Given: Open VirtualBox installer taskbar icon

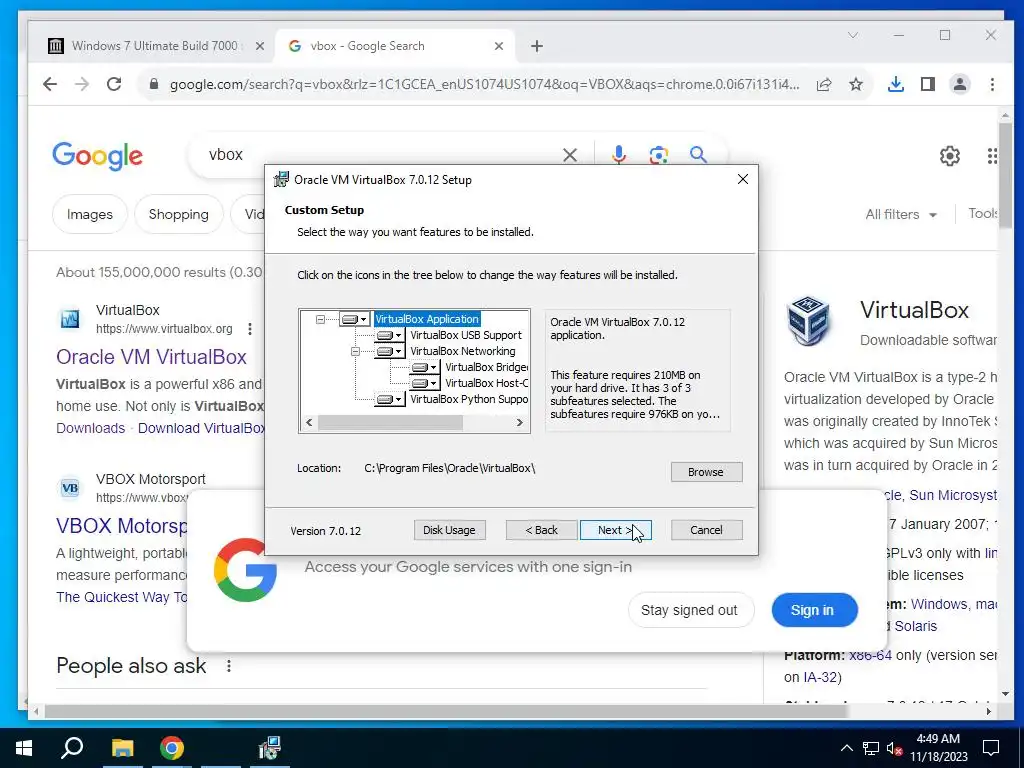Looking at the screenshot, I should (269, 748).
